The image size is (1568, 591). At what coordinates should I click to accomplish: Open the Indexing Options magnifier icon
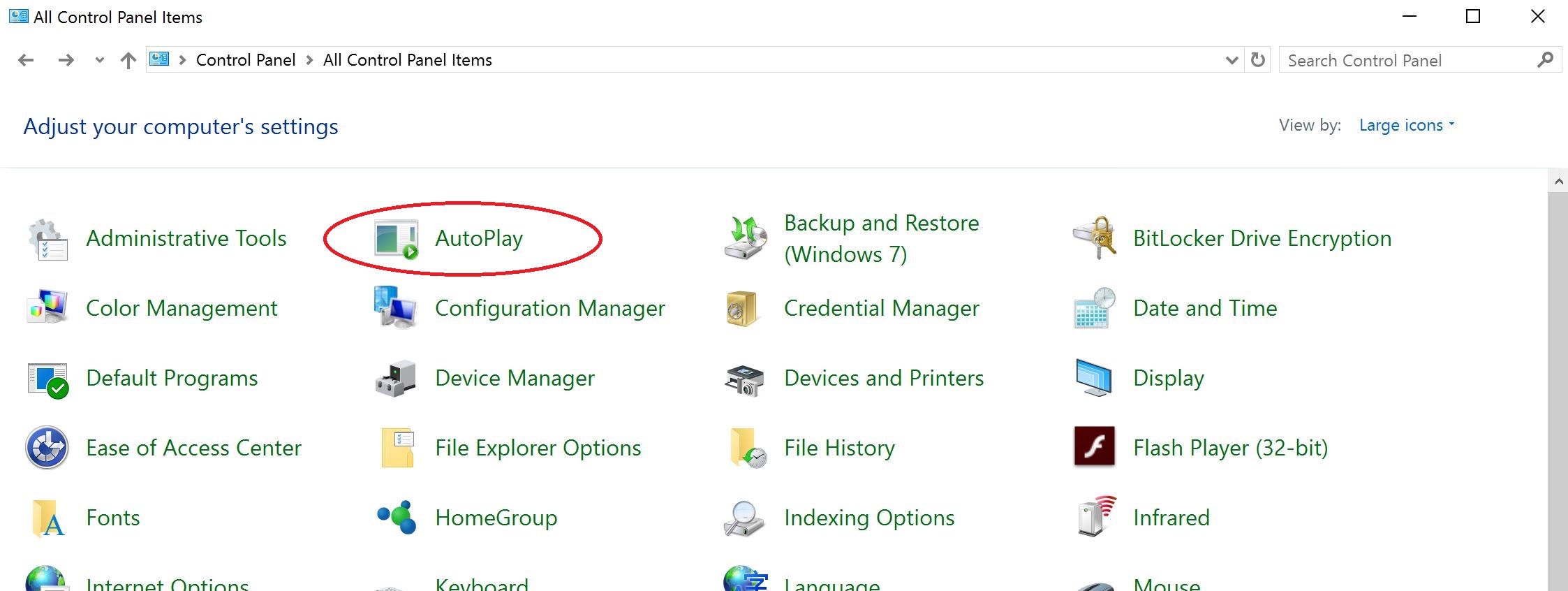744,519
